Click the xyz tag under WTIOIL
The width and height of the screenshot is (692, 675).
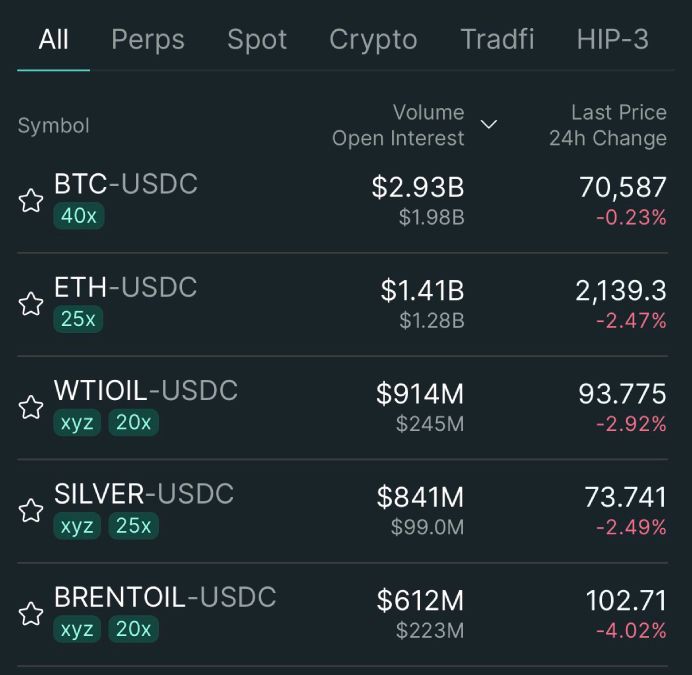(x=77, y=422)
